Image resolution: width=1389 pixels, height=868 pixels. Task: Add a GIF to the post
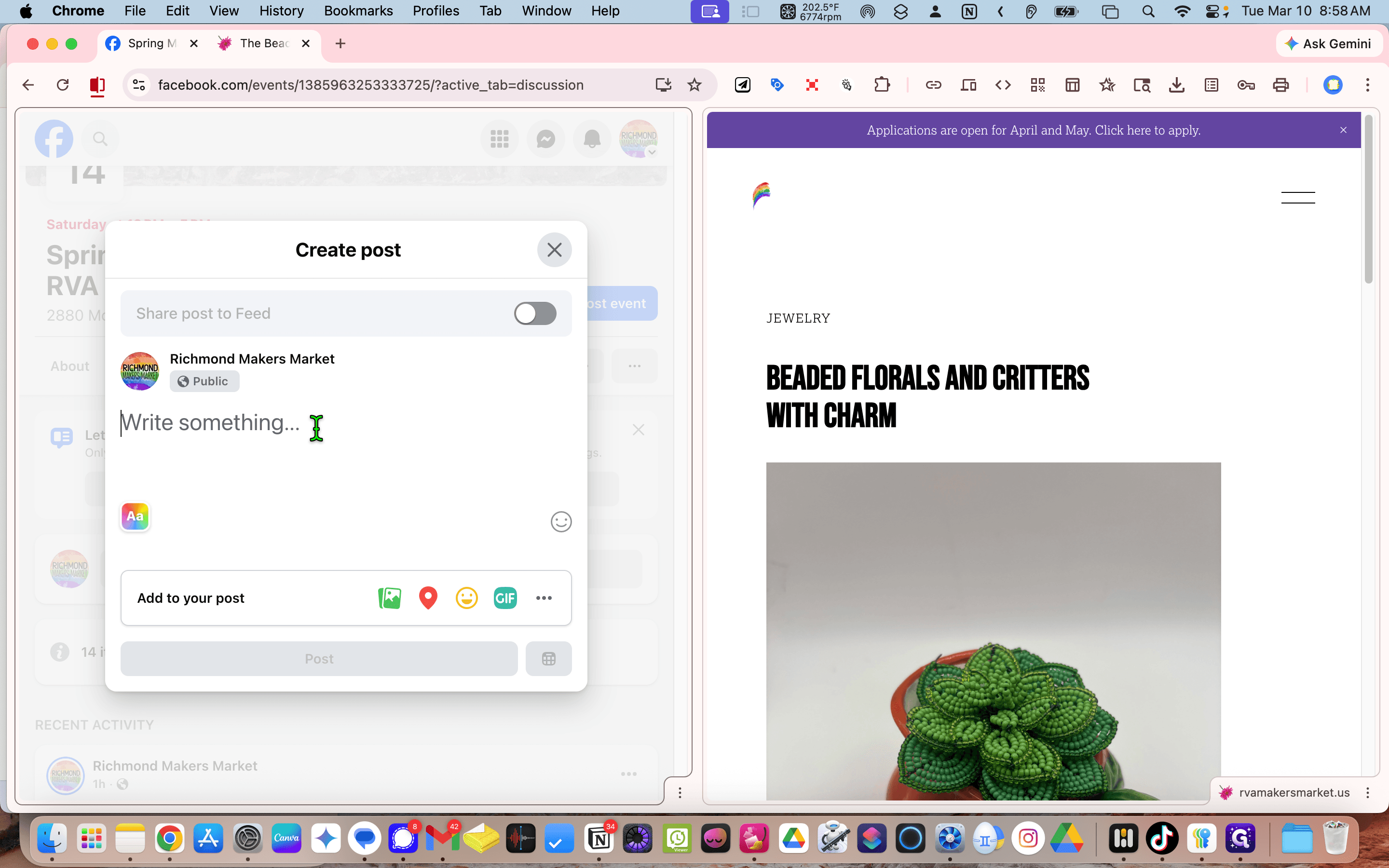tap(505, 598)
